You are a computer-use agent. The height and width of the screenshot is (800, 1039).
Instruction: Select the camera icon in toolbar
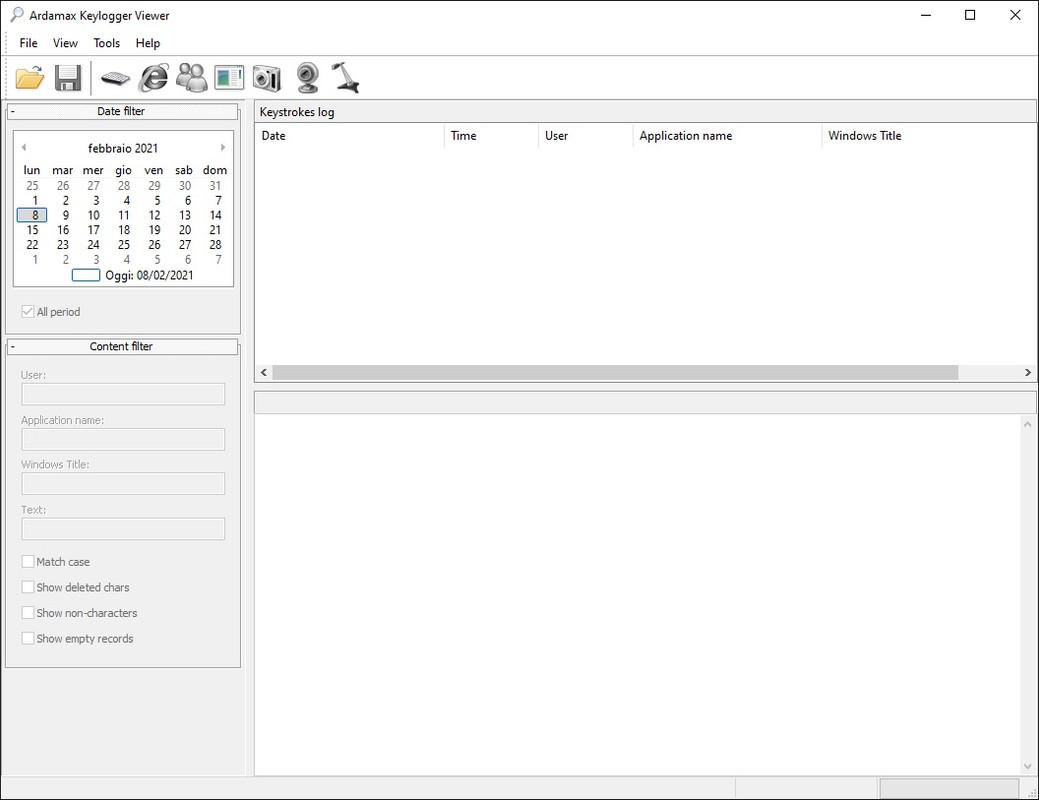pyautogui.click(x=267, y=78)
